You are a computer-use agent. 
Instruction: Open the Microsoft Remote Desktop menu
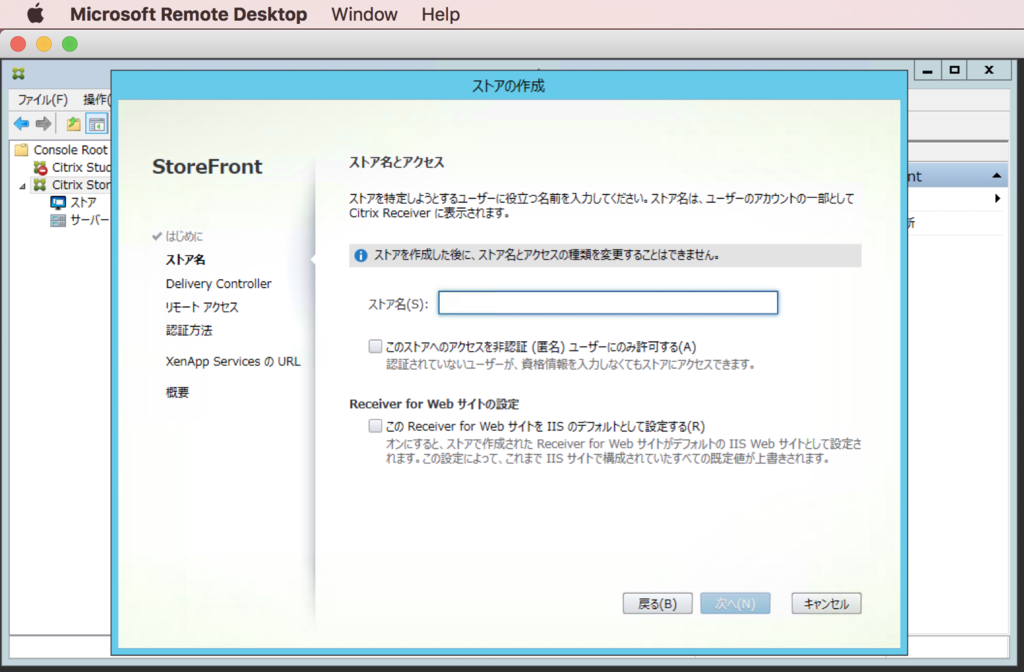tap(188, 14)
